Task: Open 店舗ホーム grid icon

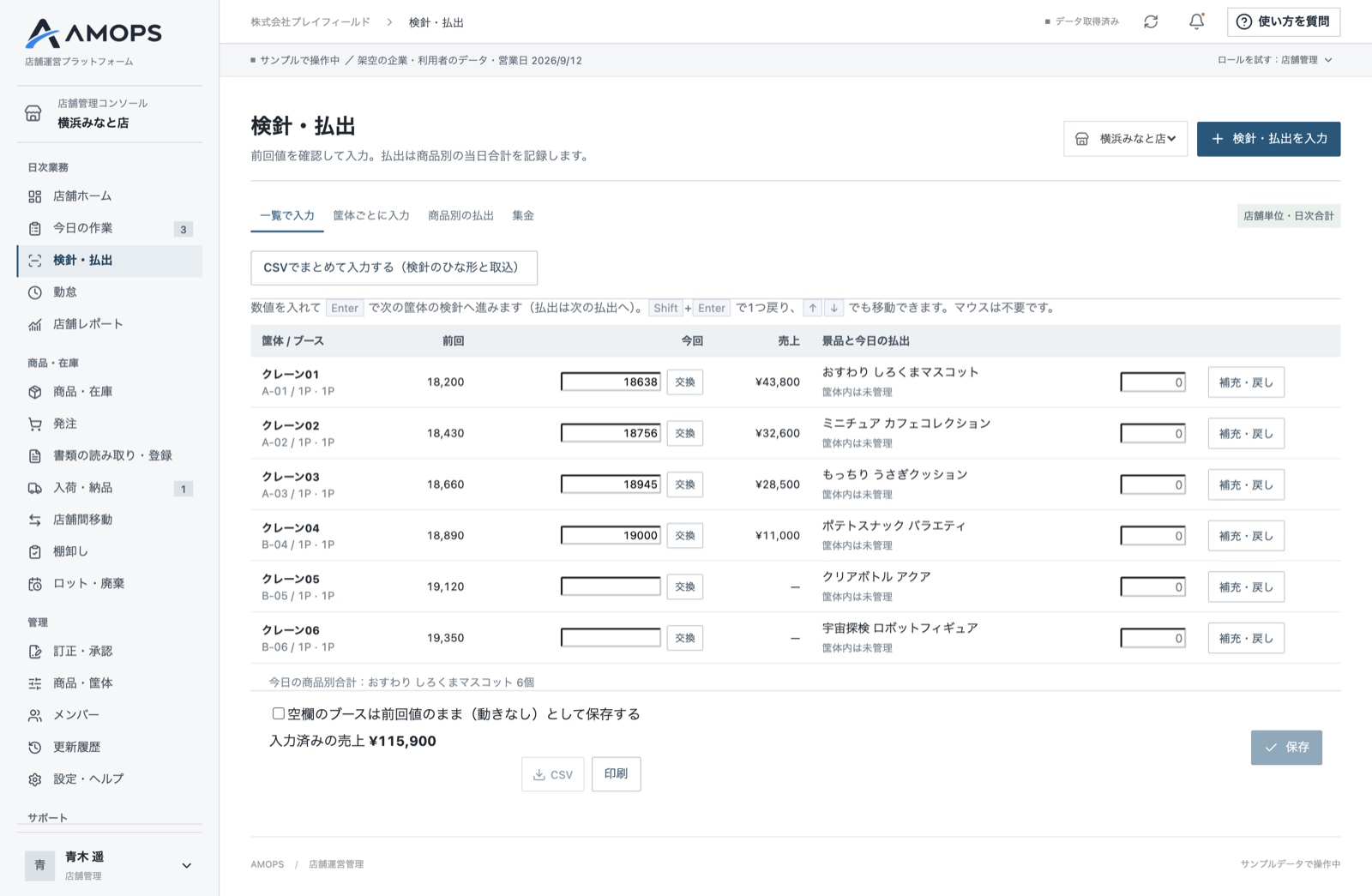Action: [x=35, y=196]
